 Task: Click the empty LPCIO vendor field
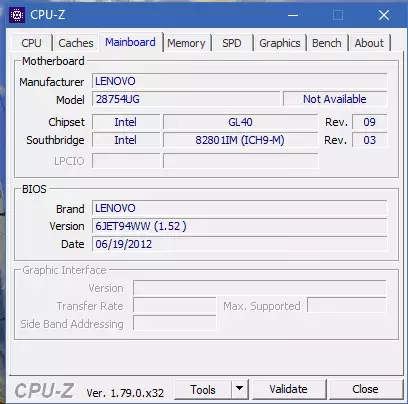(x=126, y=161)
